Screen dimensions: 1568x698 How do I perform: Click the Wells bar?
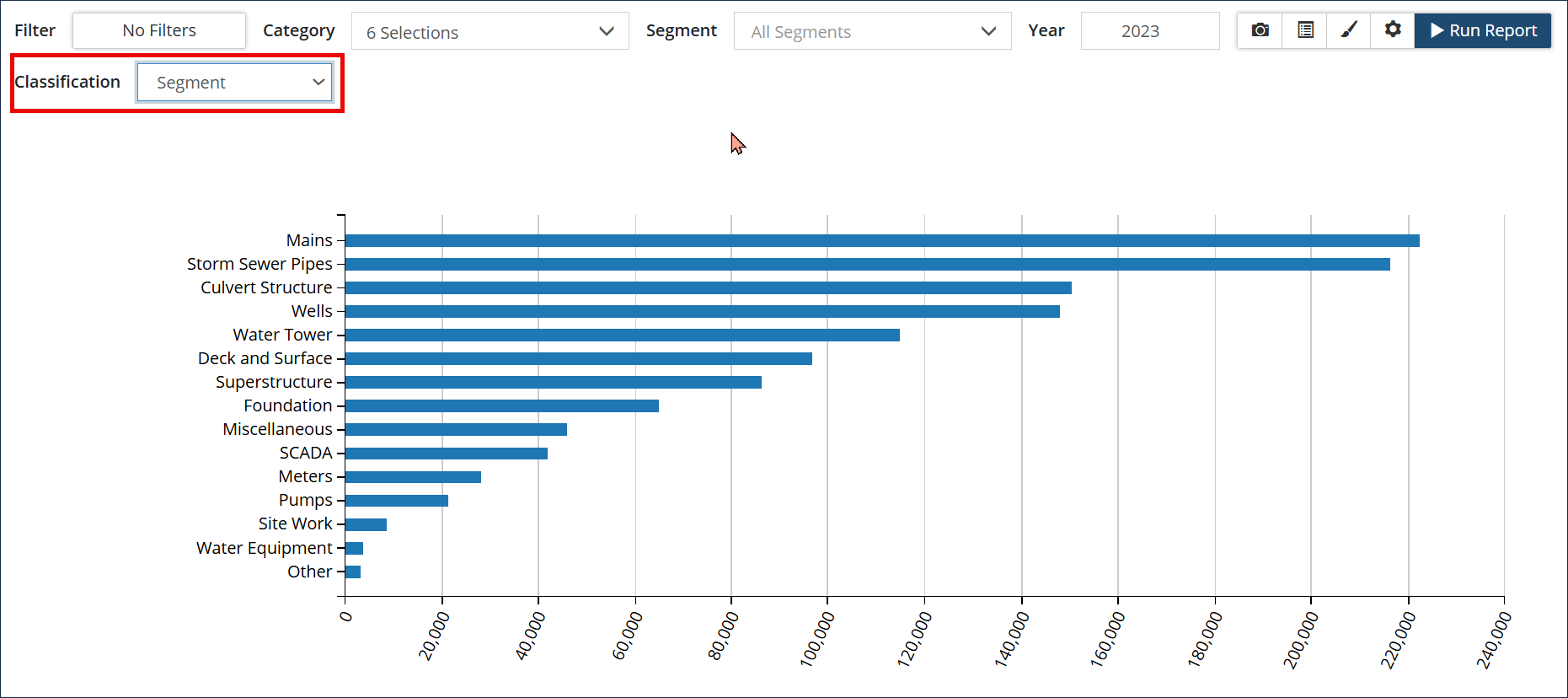702,312
